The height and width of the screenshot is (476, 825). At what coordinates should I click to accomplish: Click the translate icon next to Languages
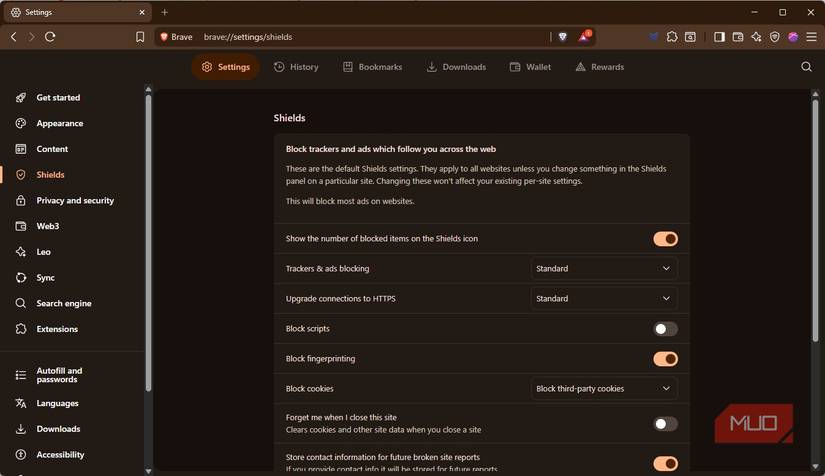pyautogui.click(x=21, y=403)
